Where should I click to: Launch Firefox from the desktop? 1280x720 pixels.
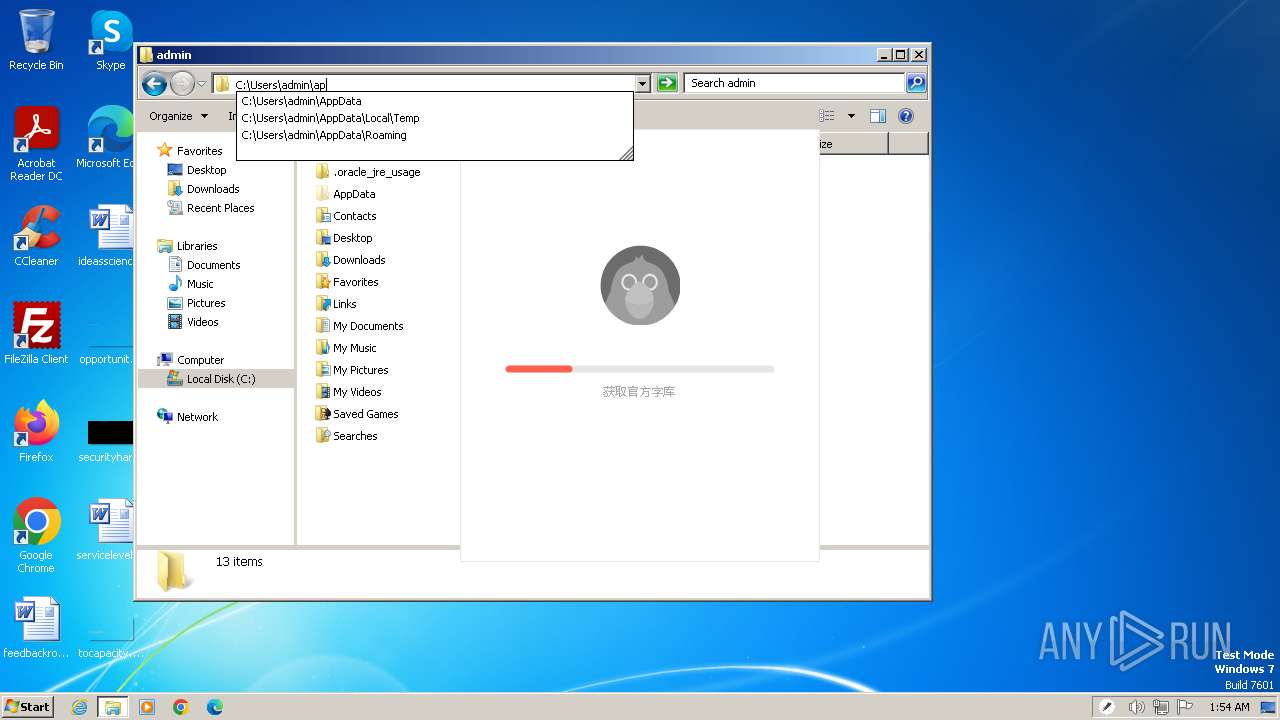coord(36,432)
